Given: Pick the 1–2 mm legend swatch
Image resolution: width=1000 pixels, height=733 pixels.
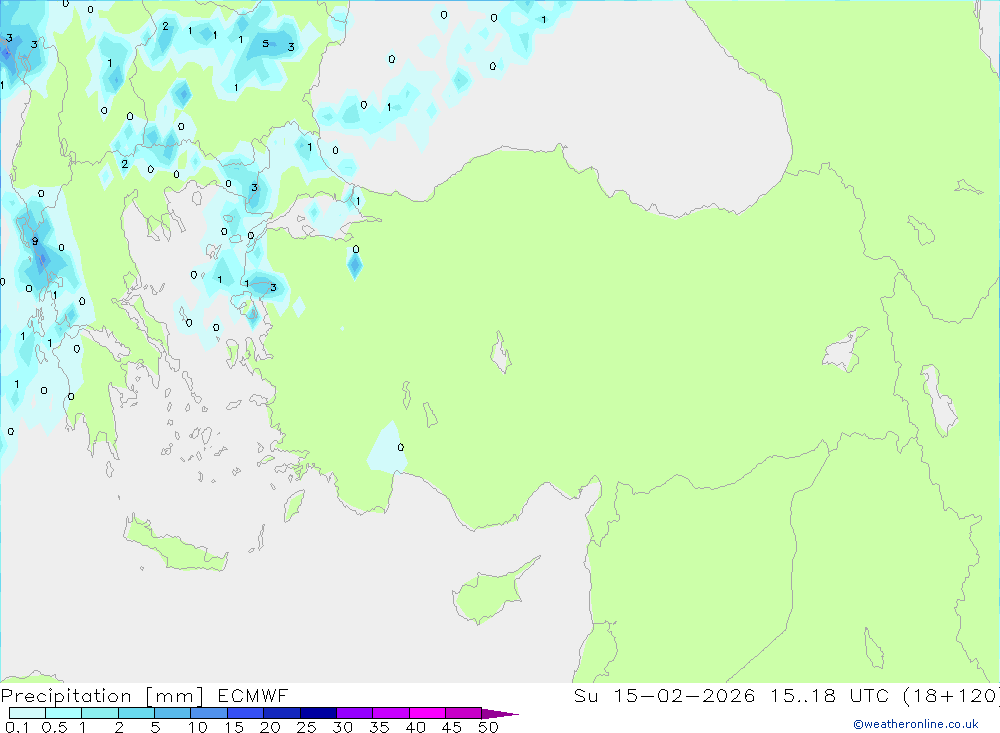Looking at the screenshot, I should pyautogui.click(x=99, y=713).
